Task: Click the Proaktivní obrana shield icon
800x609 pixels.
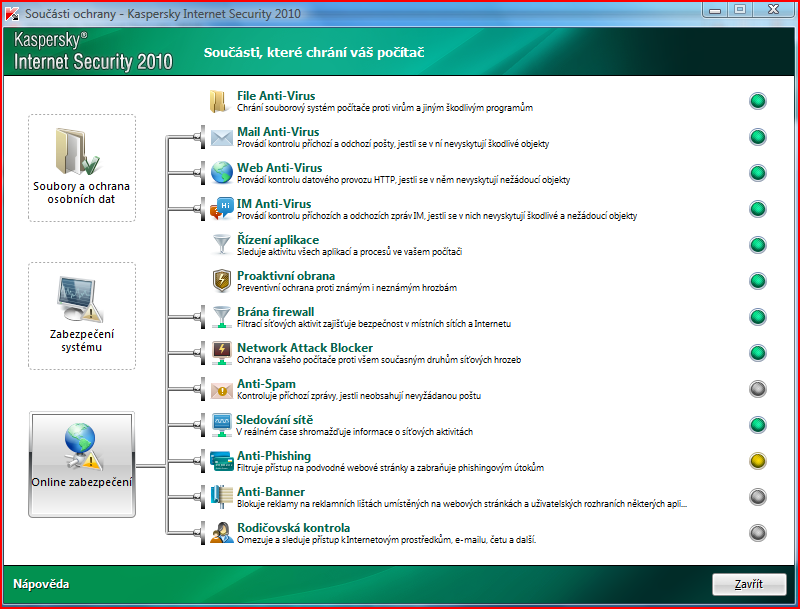Action: 221,281
